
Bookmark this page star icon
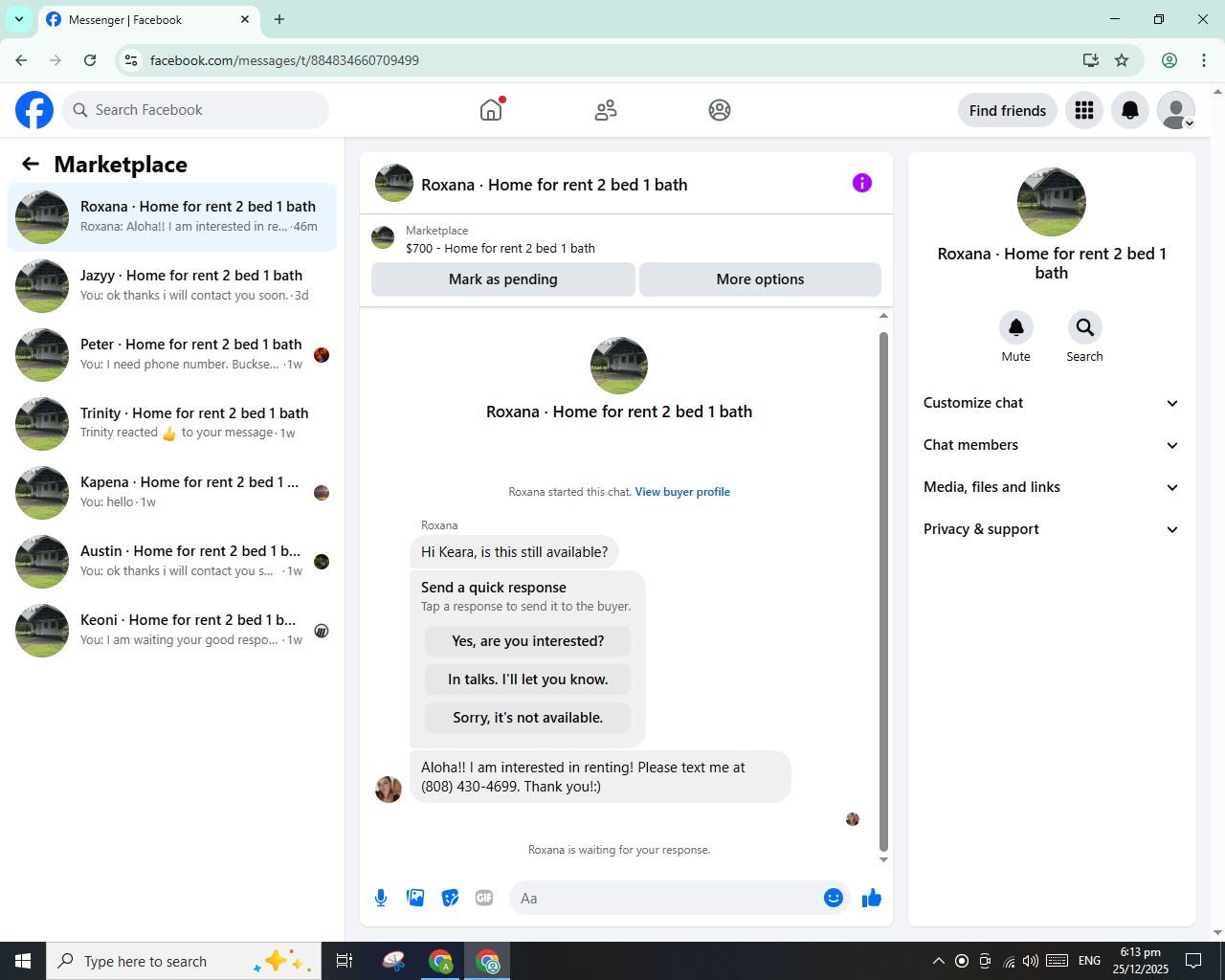point(1122,60)
